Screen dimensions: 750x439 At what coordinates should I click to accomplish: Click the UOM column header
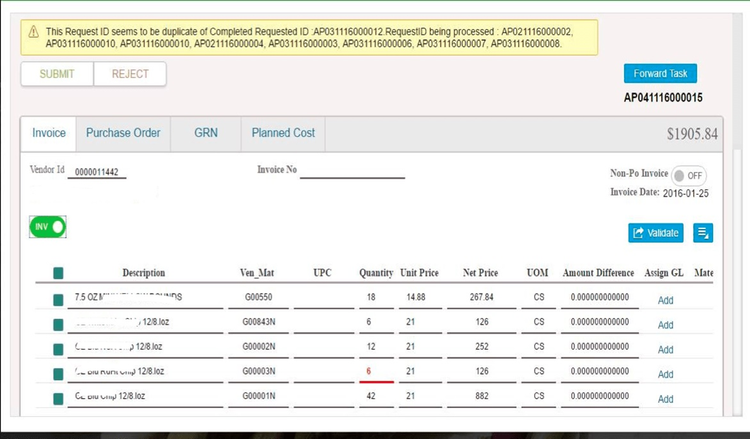pos(537,273)
